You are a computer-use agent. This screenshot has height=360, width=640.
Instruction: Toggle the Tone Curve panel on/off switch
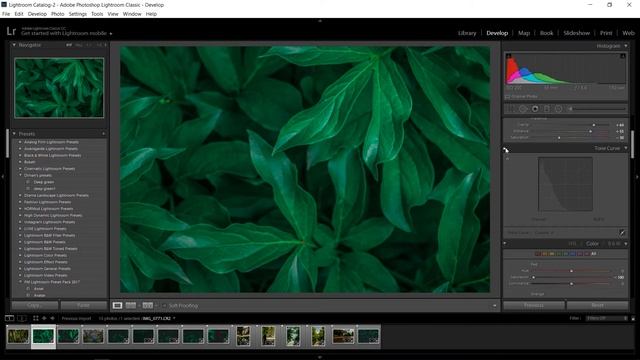tap(505, 149)
